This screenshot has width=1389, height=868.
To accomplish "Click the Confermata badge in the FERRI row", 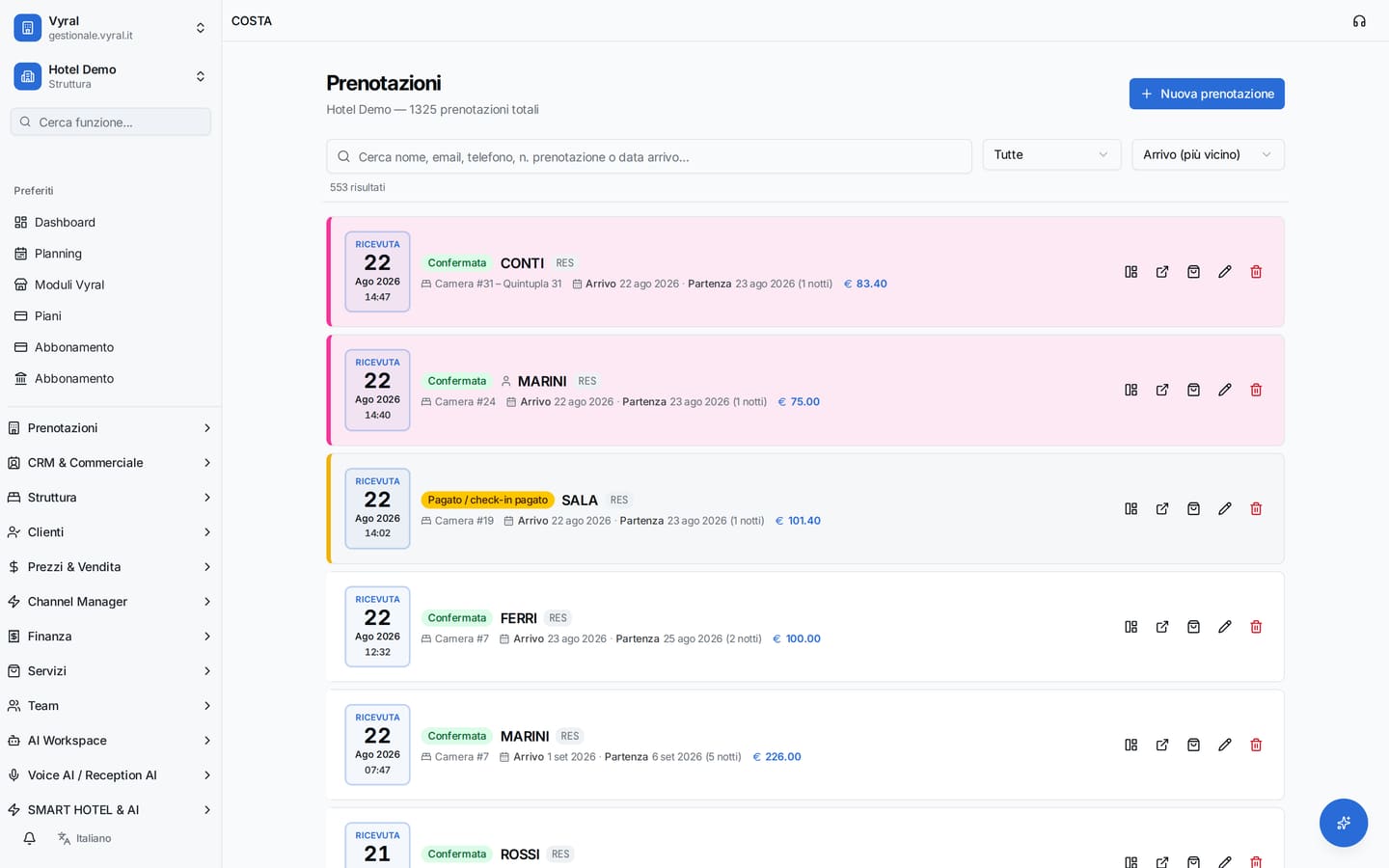I will (456, 618).
